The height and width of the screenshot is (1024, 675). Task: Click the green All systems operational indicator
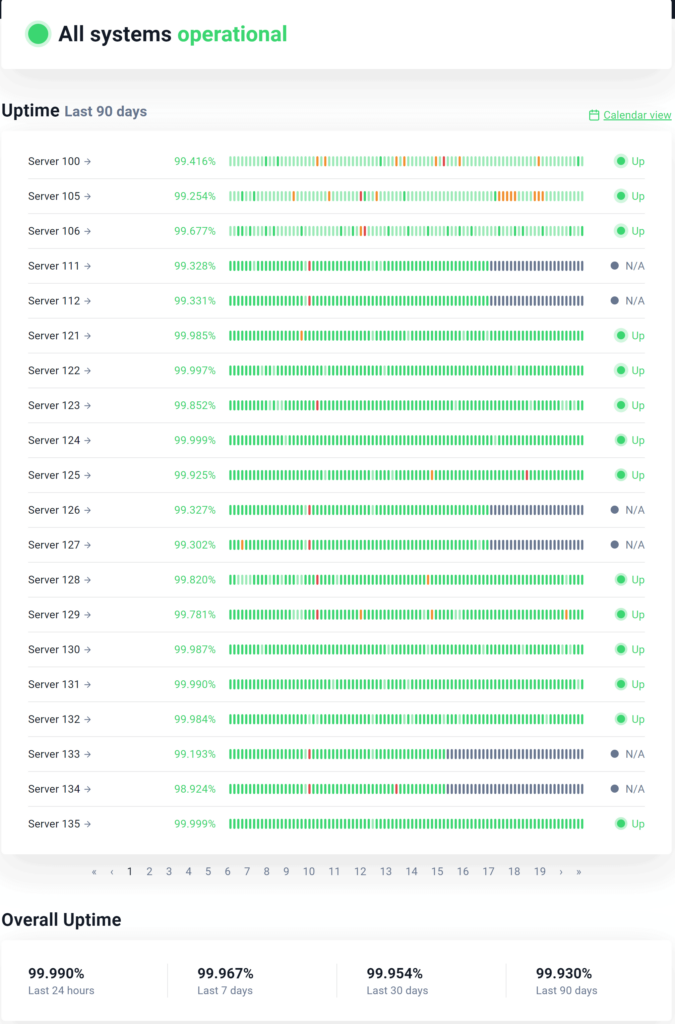tap(38, 34)
